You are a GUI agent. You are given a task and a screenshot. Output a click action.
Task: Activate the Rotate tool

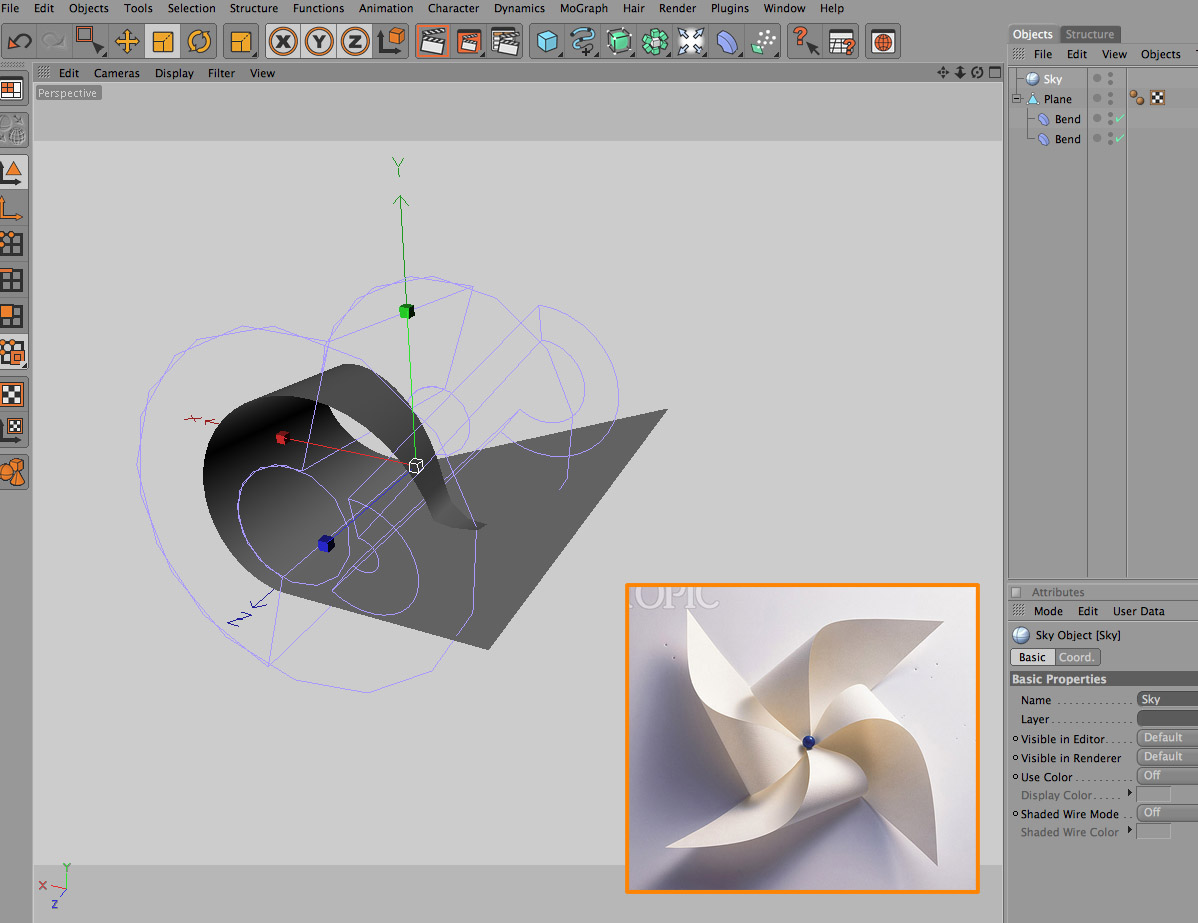click(x=199, y=41)
